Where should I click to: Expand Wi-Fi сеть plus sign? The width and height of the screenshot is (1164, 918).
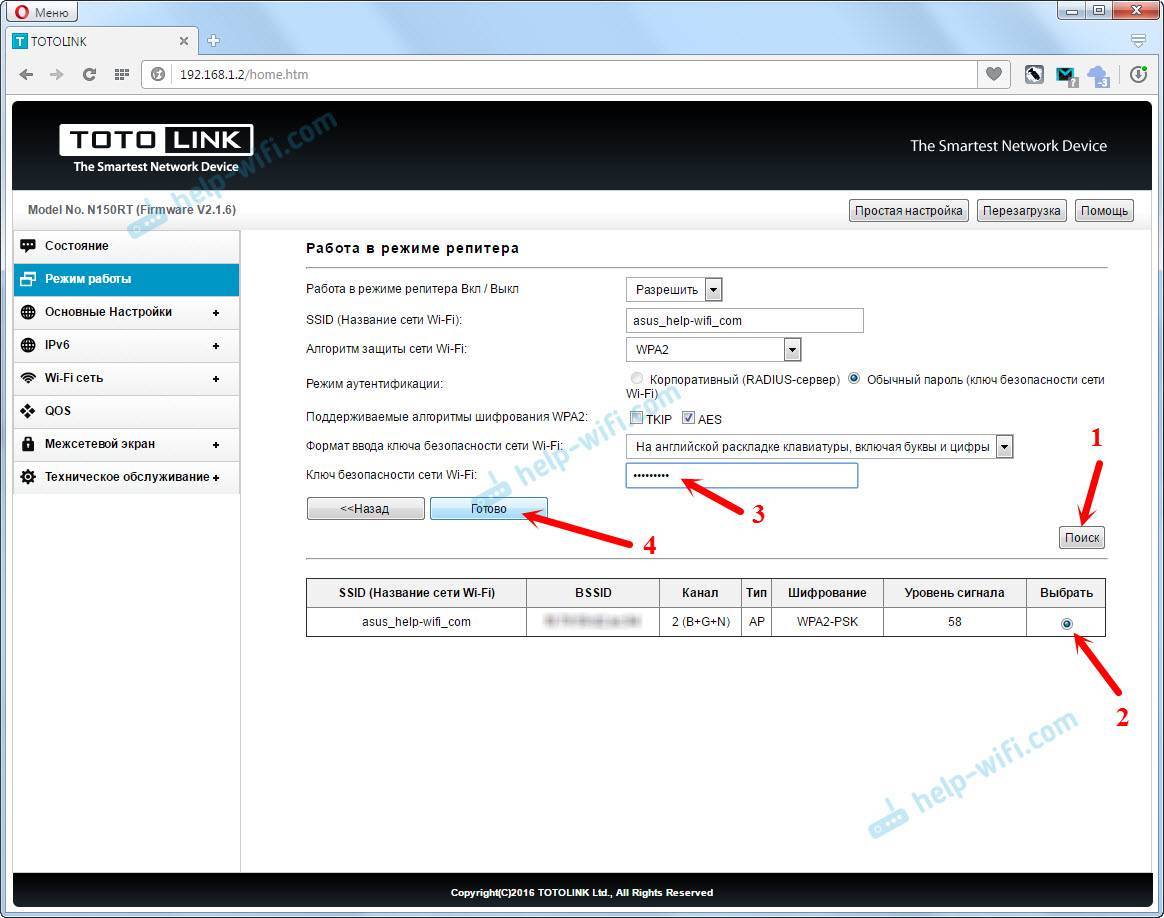[x=216, y=378]
